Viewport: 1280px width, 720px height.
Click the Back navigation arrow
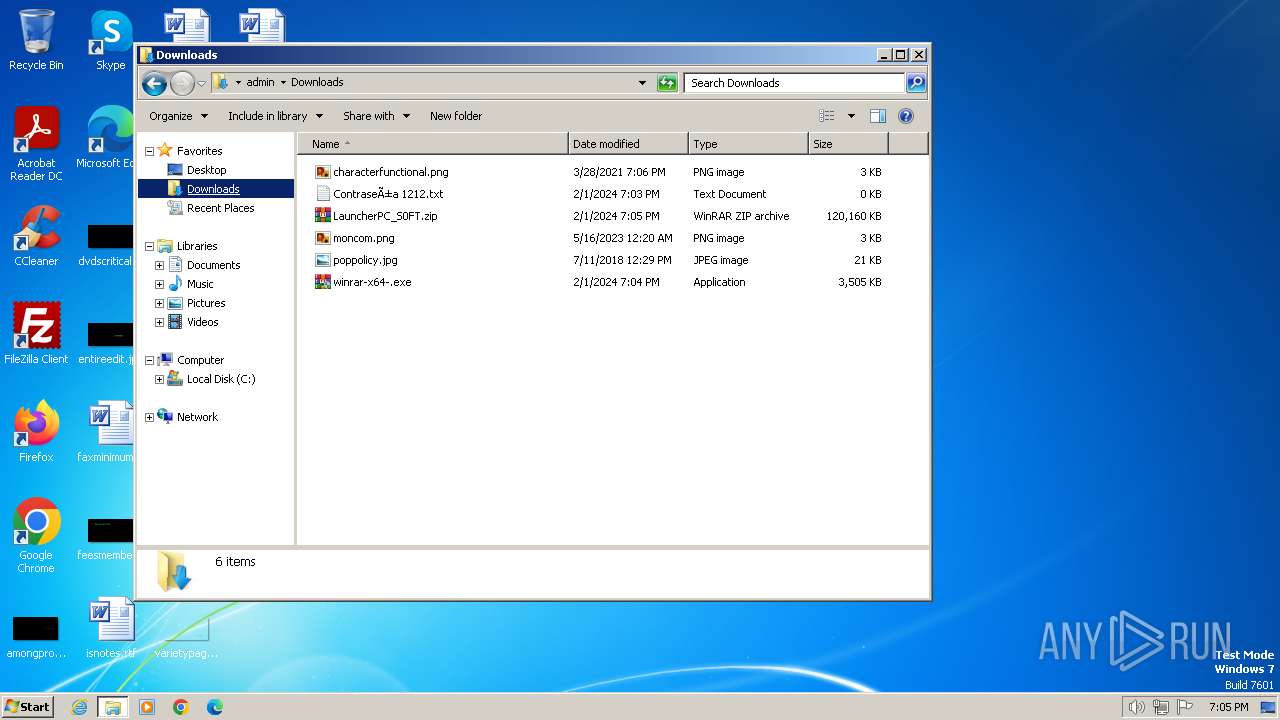[x=154, y=83]
